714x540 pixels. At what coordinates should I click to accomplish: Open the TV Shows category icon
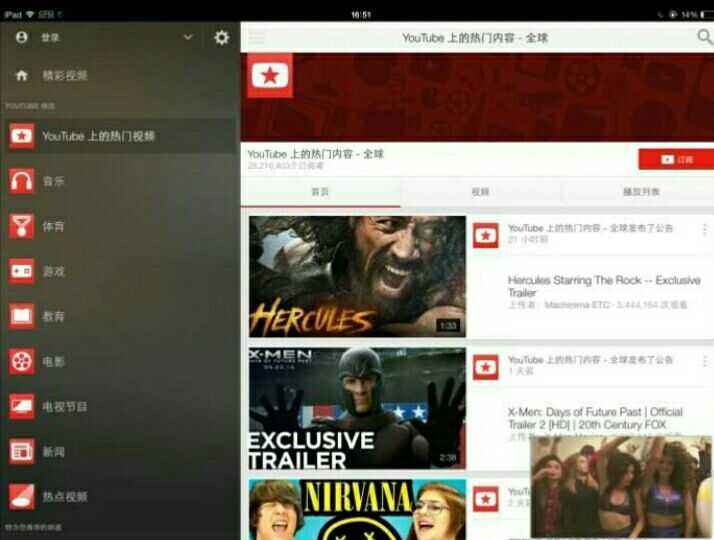click(21, 406)
